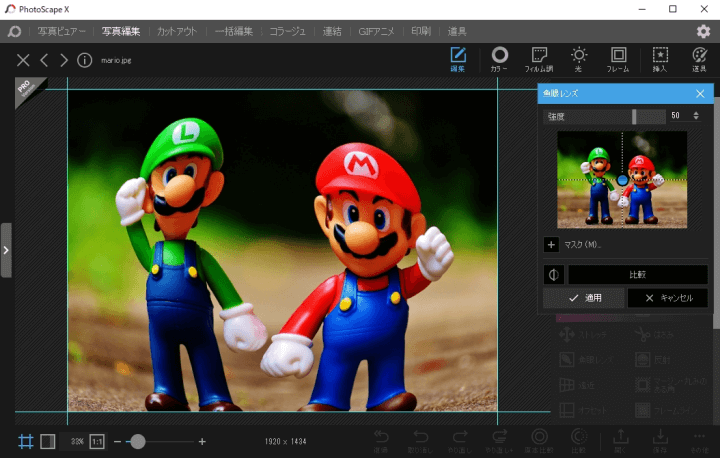Show photo info icon
This screenshot has width=720, height=458.
pyautogui.click(x=84, y=60)
